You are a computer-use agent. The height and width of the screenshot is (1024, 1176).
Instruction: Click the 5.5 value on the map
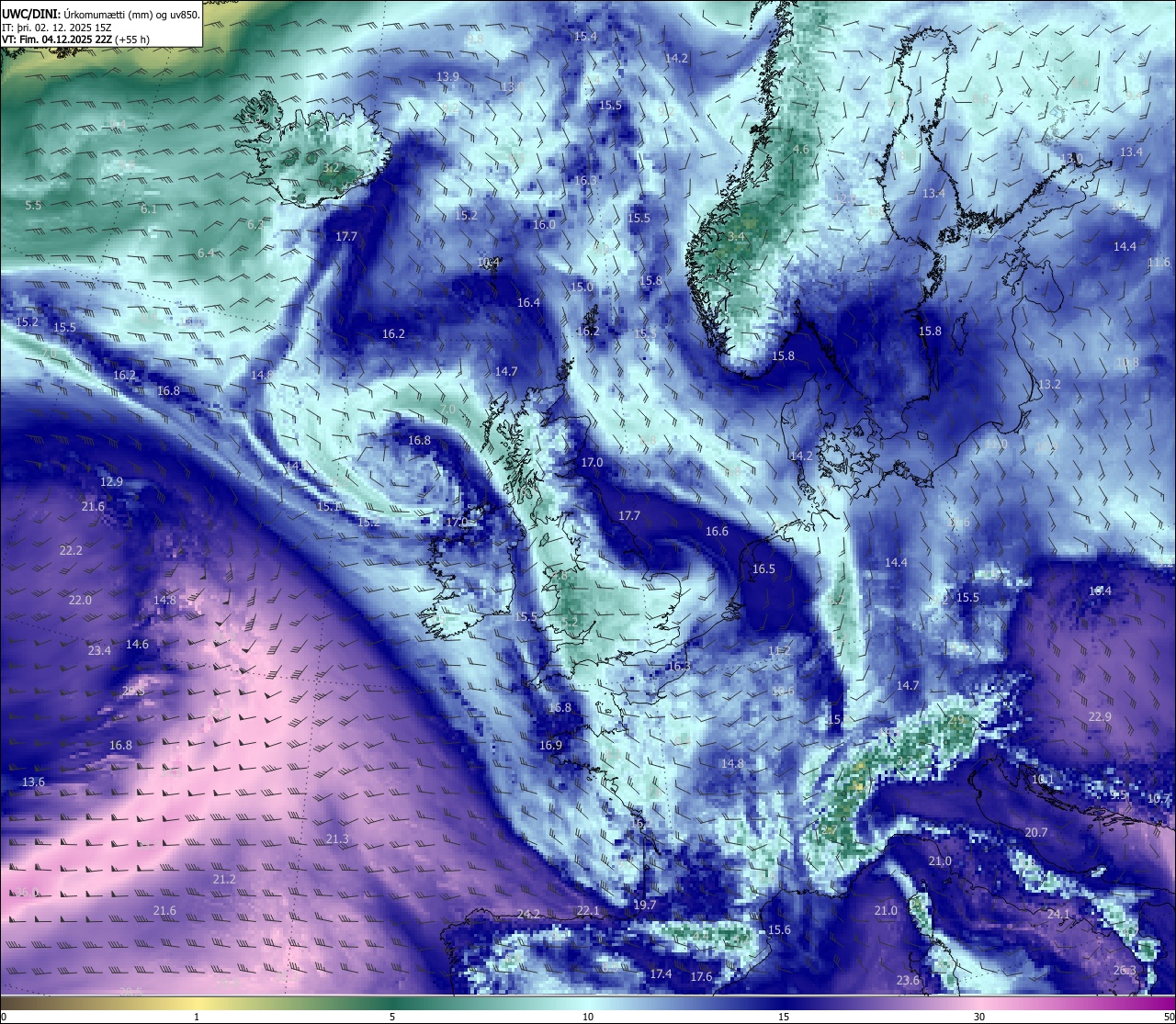tap(33, 205)
